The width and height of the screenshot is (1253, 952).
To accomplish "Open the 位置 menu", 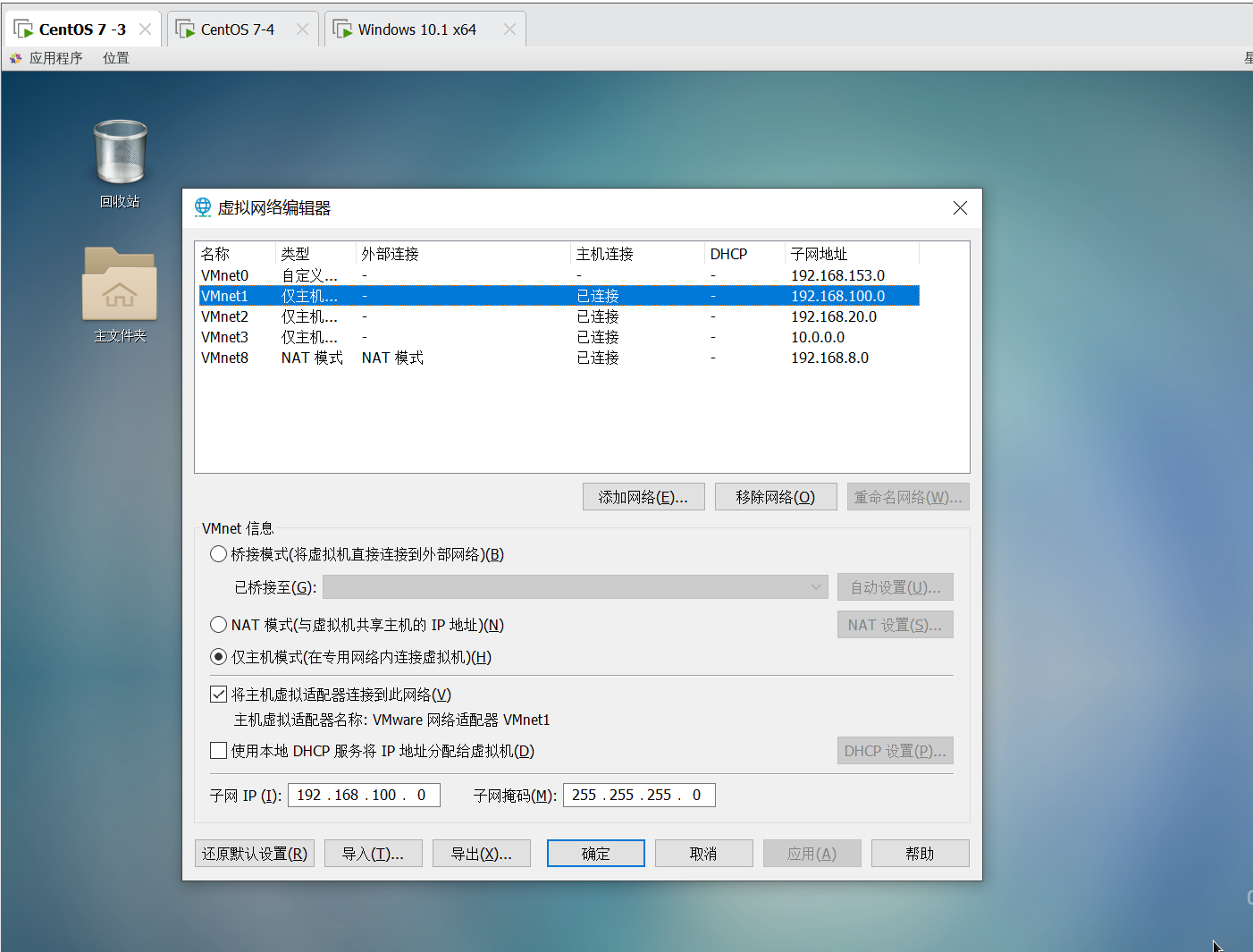I will (x=116, y=58).
